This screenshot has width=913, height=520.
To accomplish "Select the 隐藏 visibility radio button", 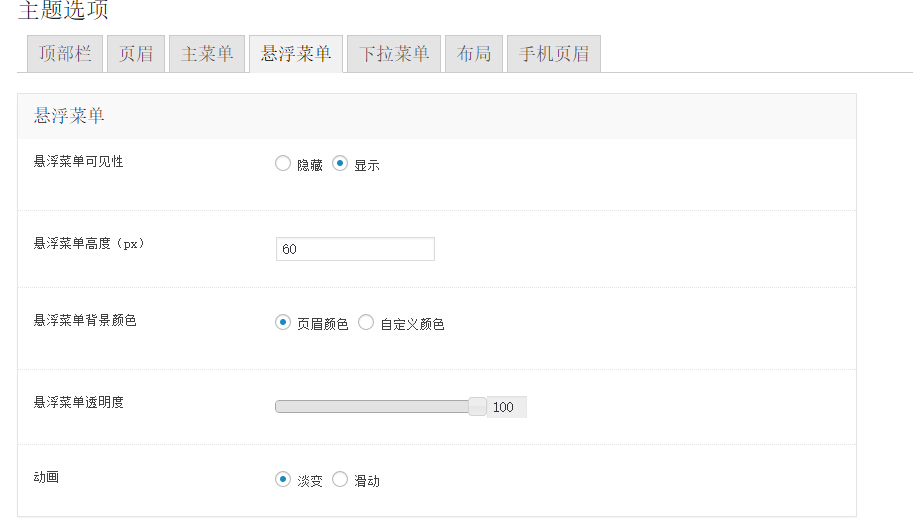I will coord(283,164).
